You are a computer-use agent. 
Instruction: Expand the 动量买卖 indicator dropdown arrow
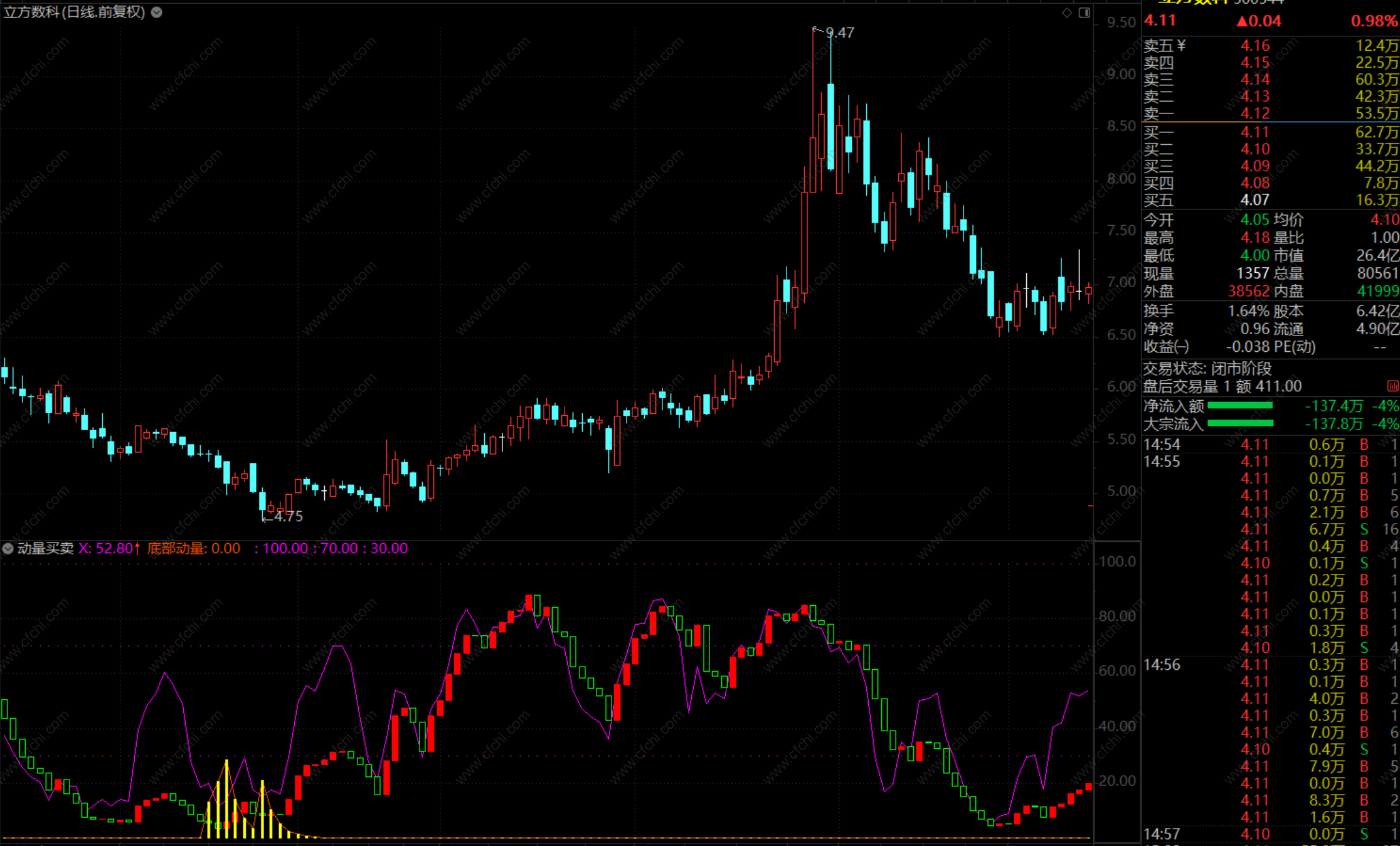8,548
